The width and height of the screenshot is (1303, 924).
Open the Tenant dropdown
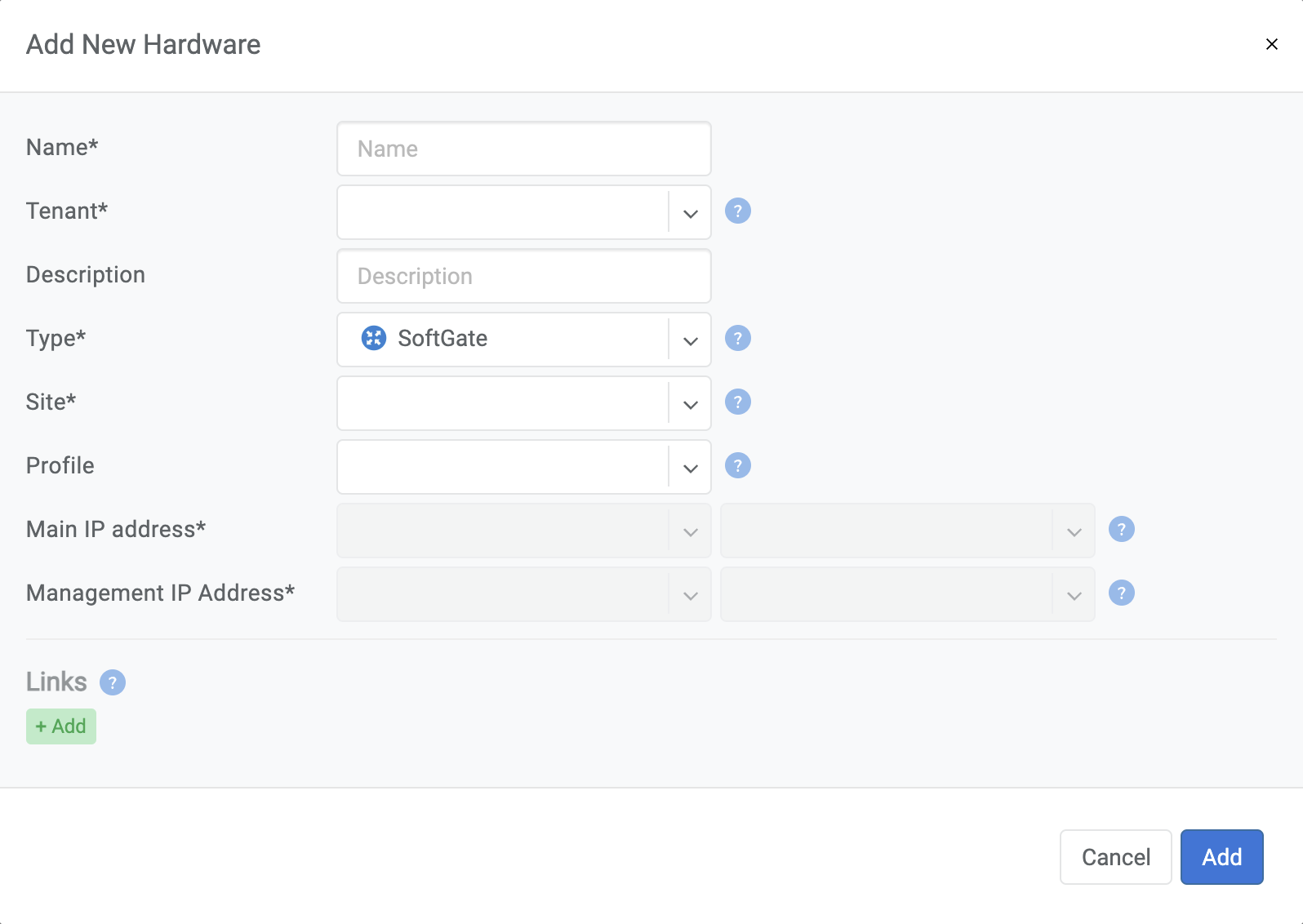pos(690,213)
